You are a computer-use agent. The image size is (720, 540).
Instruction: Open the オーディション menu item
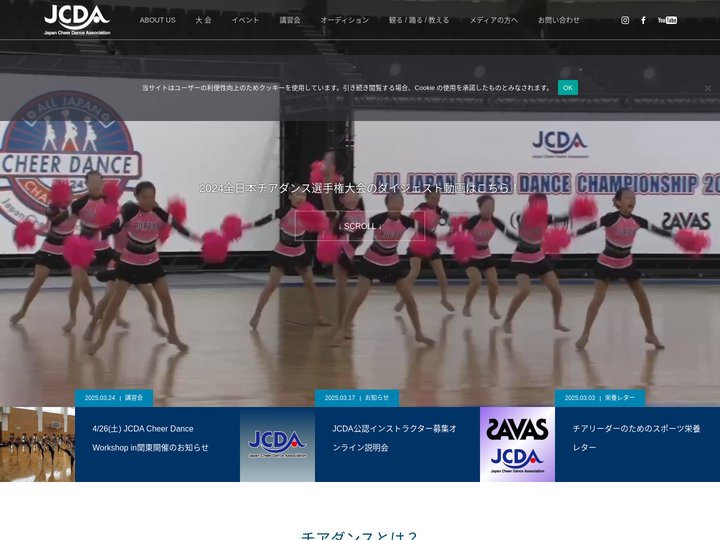point(345,20)
